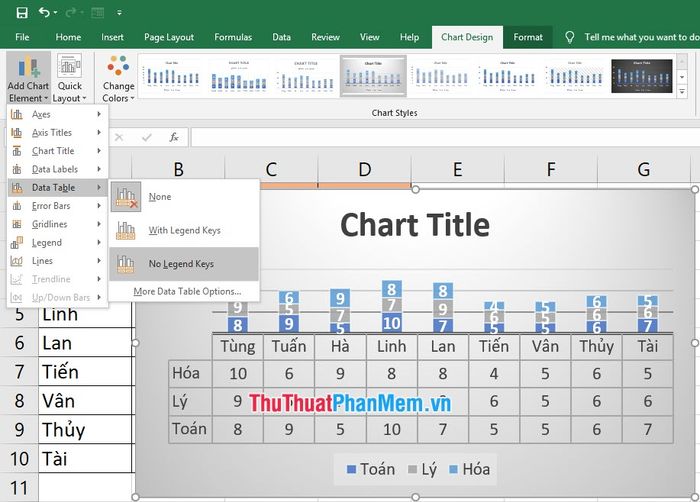Click the Save icon in quick access toolbar

(22, 13)
